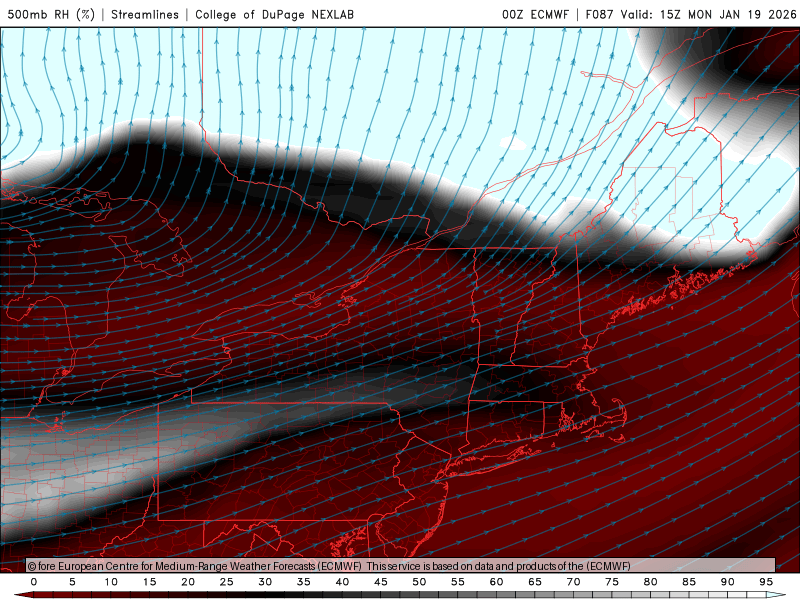
Task: Click the "Streamlines" label in the header
Action: click(145, 14)
